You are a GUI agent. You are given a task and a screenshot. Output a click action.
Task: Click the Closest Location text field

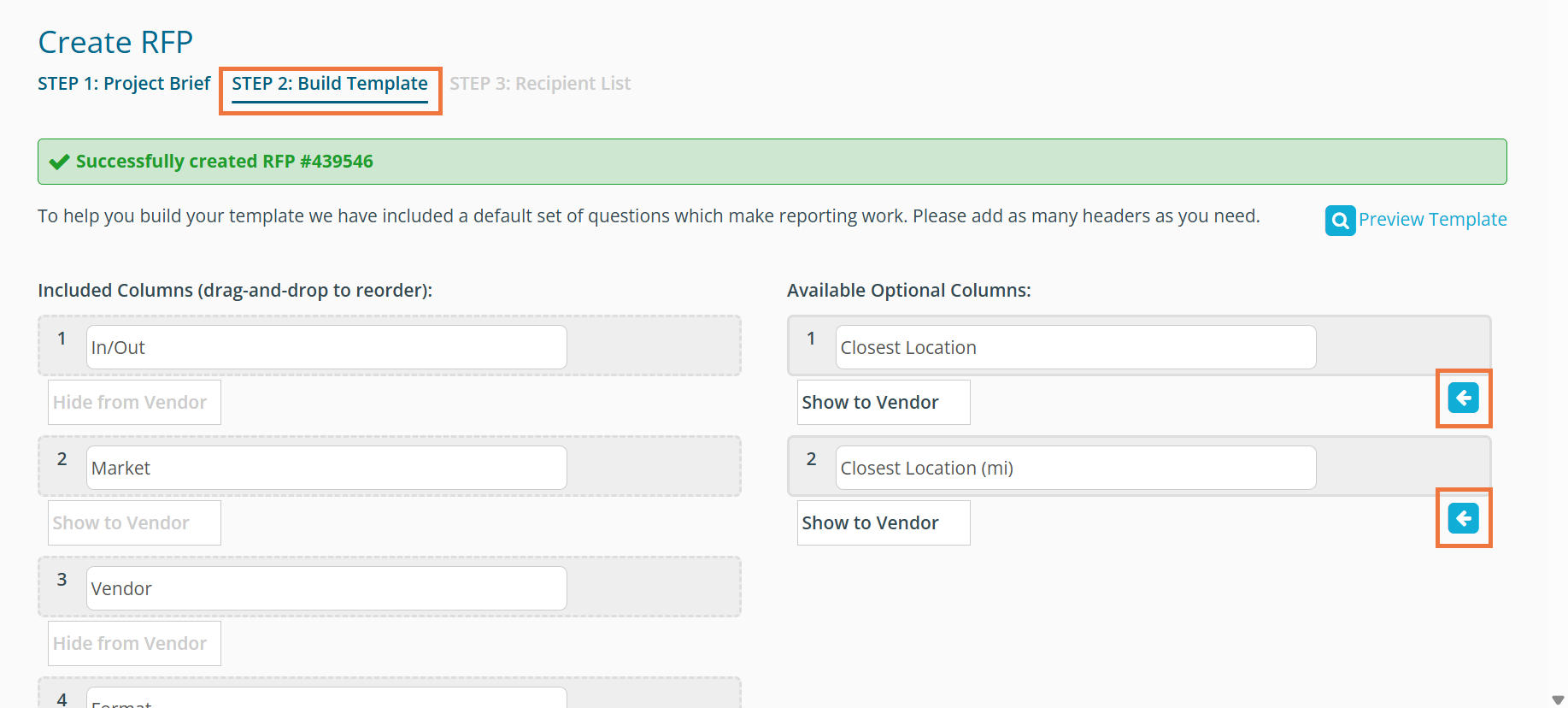1075,347
